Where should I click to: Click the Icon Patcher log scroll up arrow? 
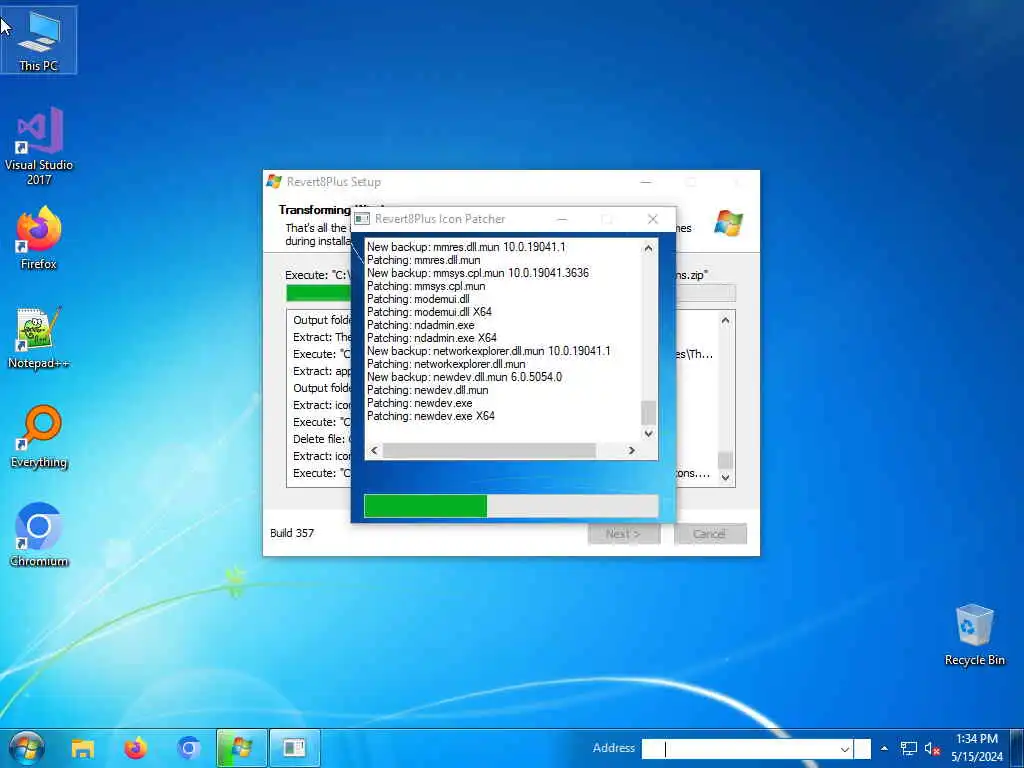(x=648, y=248)
